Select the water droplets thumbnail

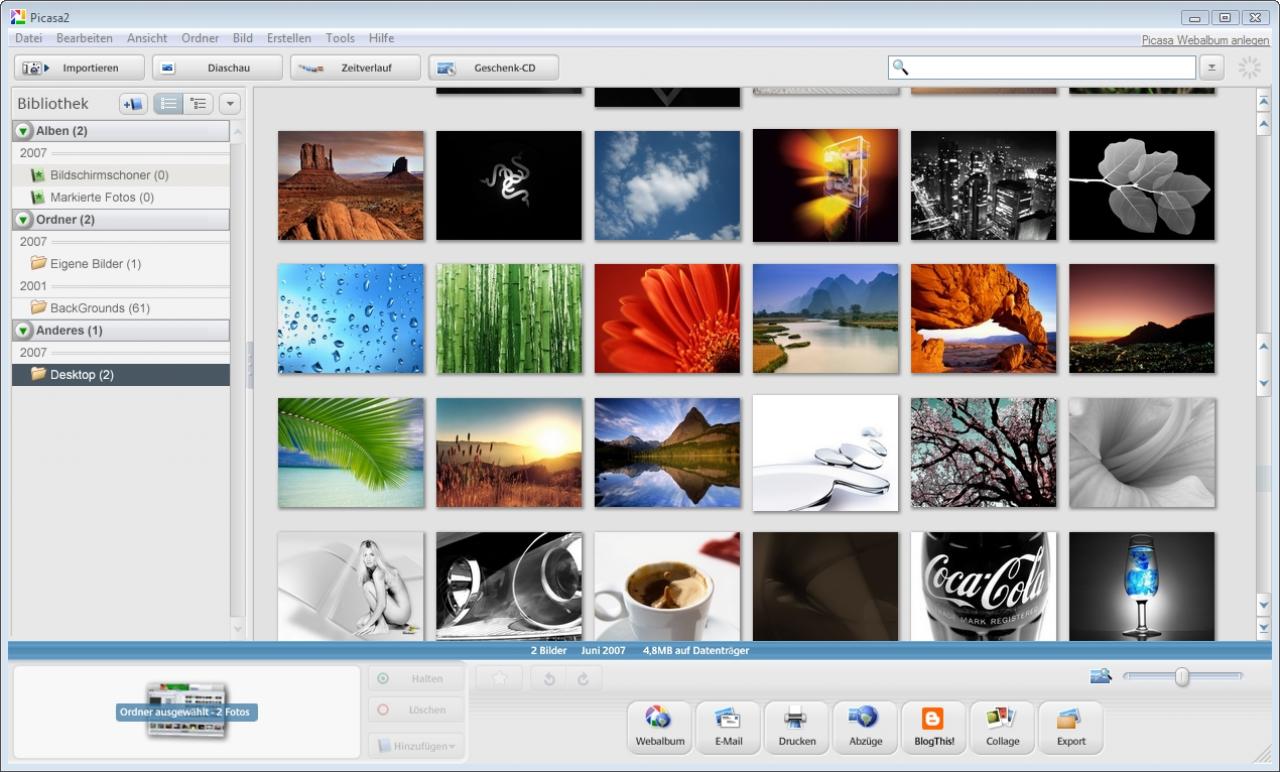pyautogui.click(x=351, y=319)
